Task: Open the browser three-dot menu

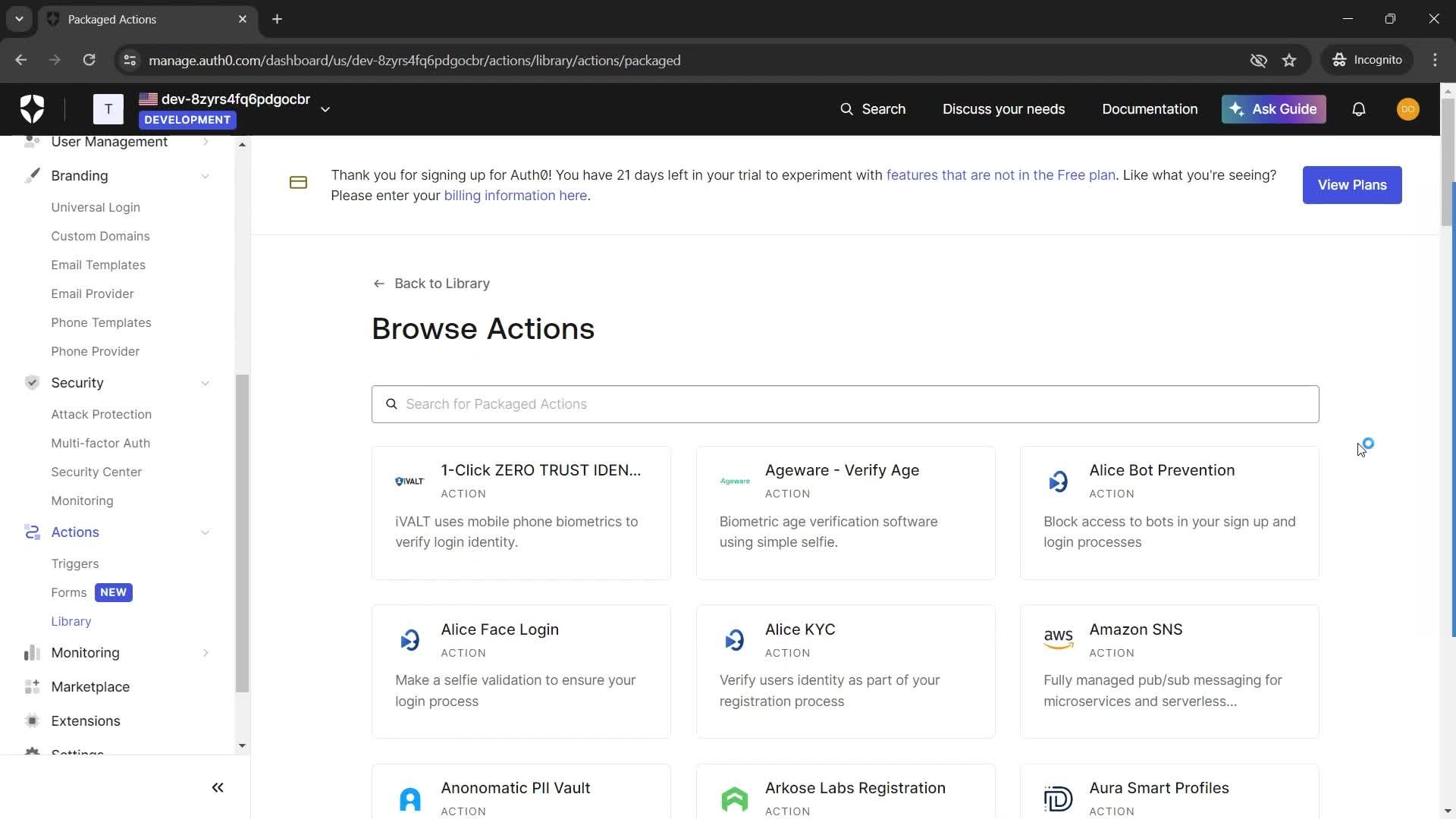Action: (x=1435, y=60)
